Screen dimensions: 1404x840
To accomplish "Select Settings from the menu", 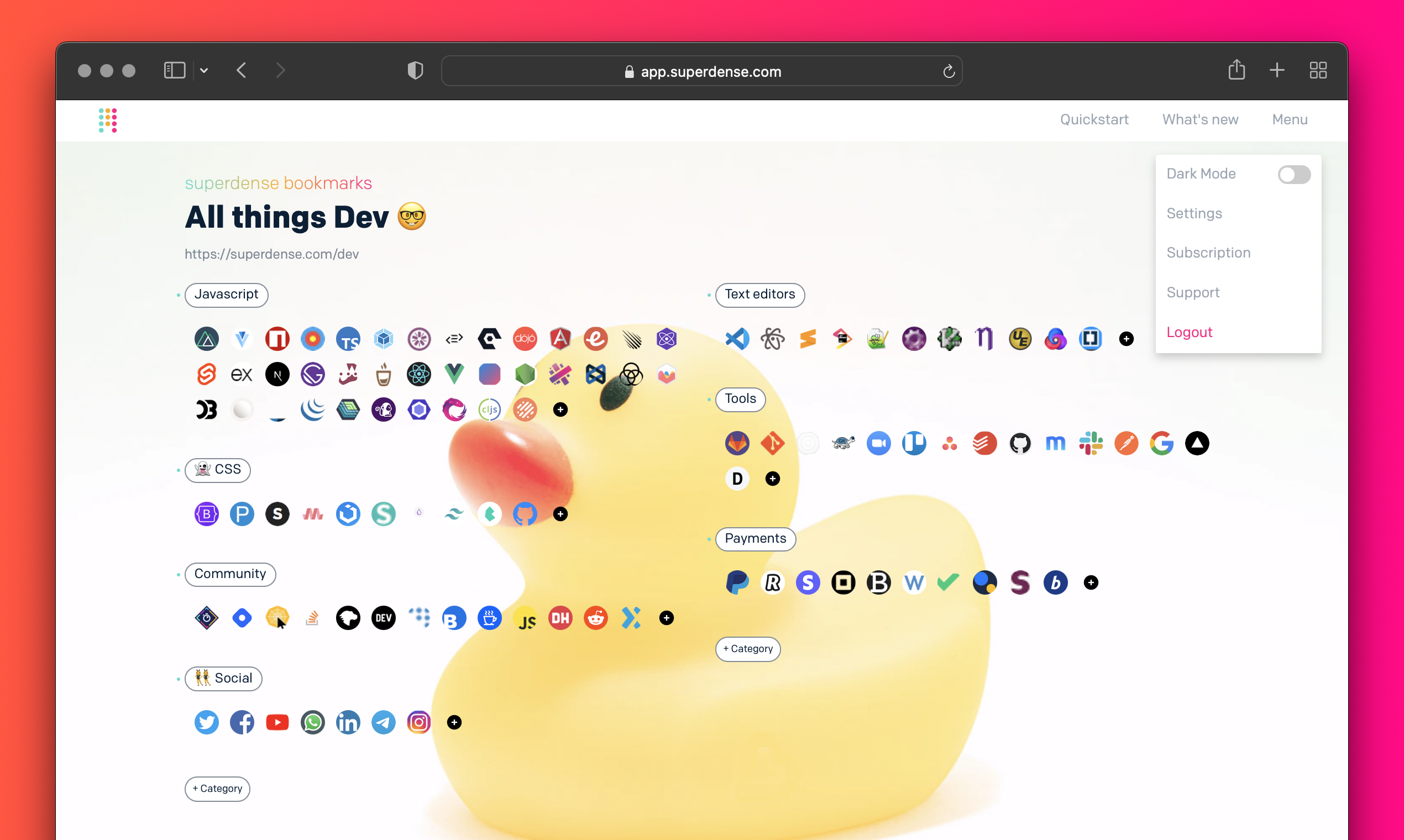I will click(x=1194, y=213).
